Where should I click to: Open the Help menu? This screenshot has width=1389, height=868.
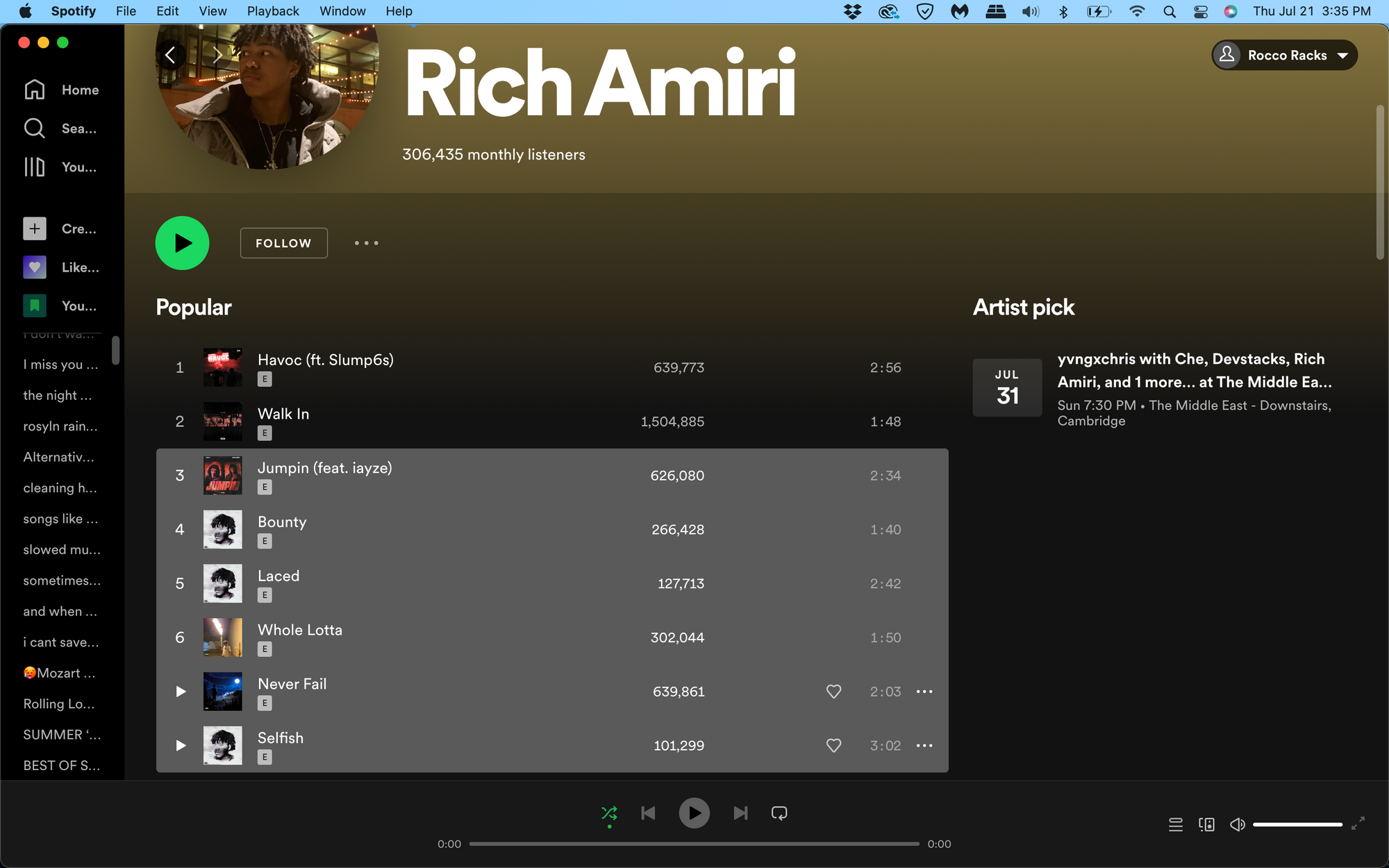pos(399,11)
